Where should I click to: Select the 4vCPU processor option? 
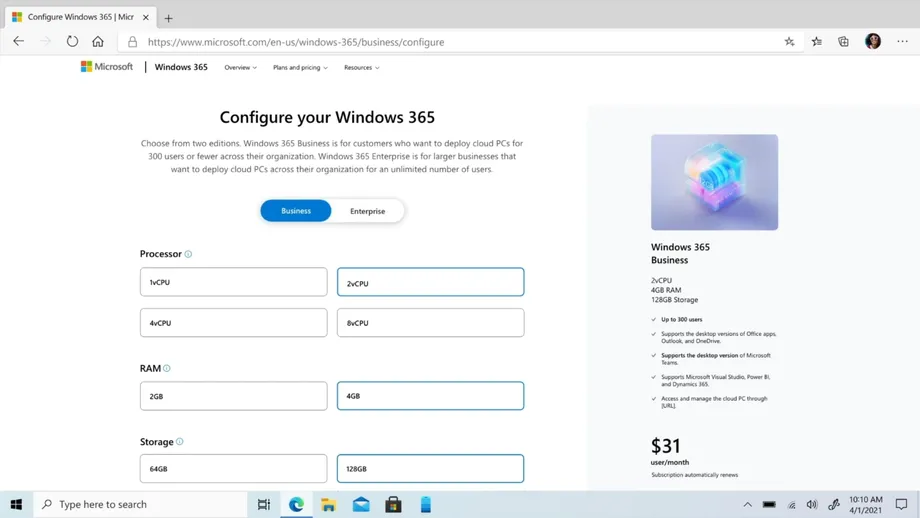pyautogui.click(x=234, y=323)
